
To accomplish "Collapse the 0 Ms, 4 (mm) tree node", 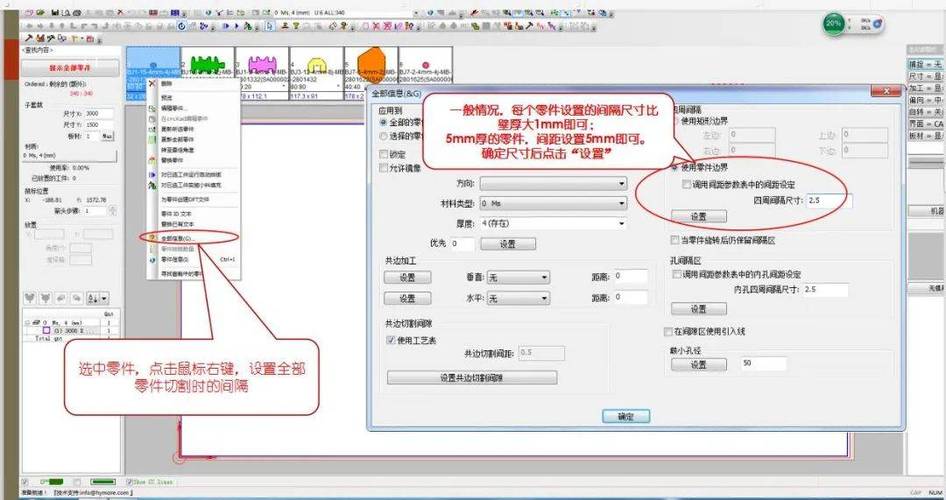I will tap(27, 323).
